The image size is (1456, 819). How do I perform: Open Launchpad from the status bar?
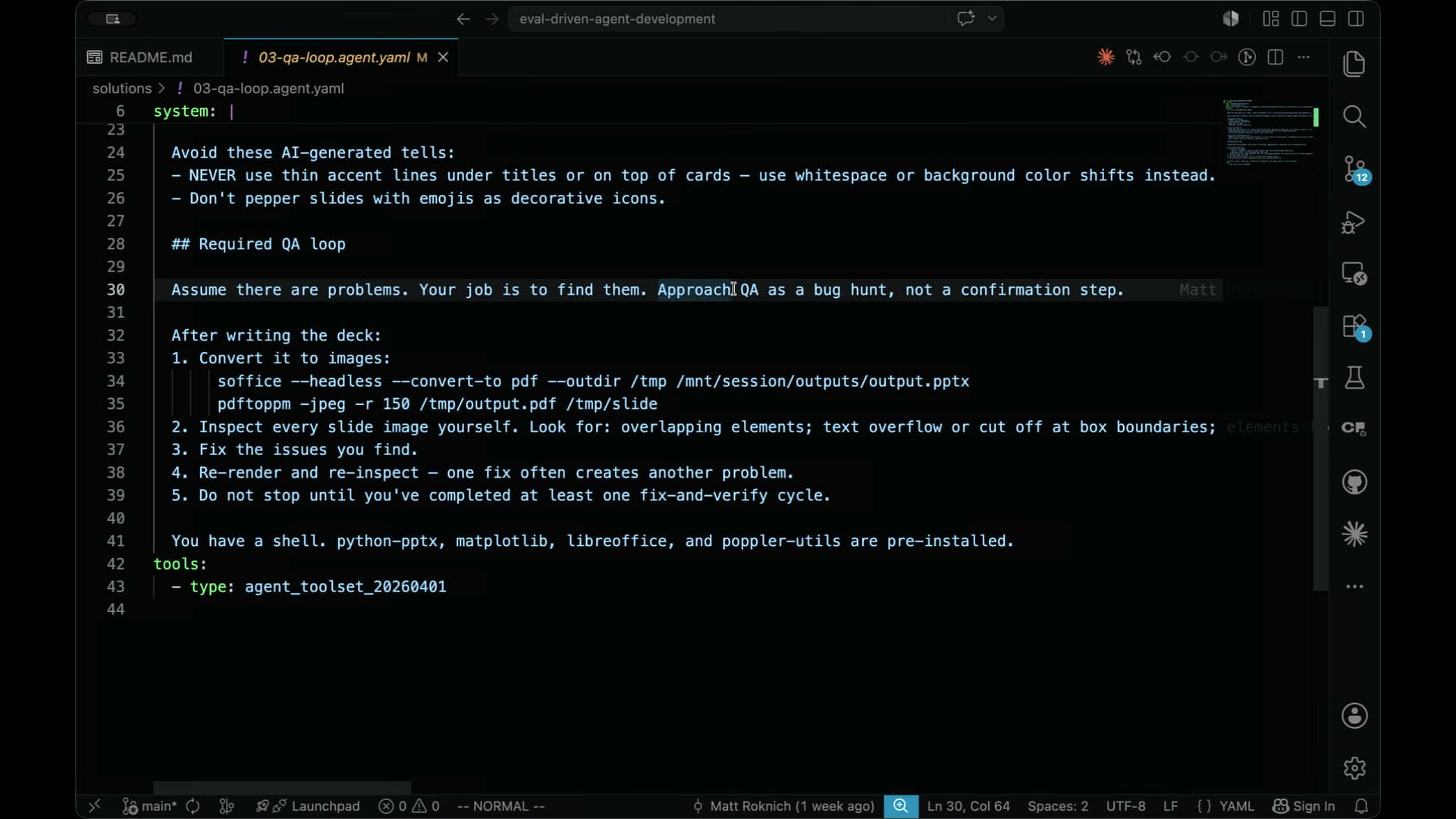click(308, 806)
